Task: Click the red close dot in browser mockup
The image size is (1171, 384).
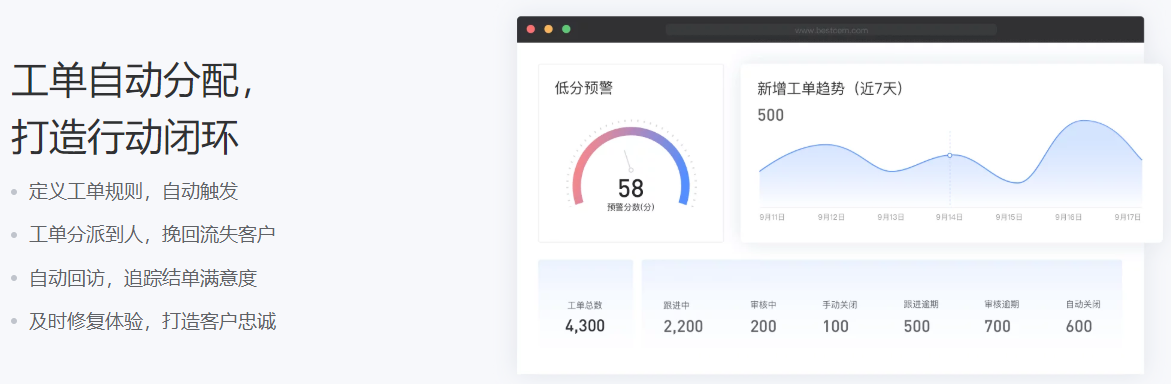Action: coord(531,29)
